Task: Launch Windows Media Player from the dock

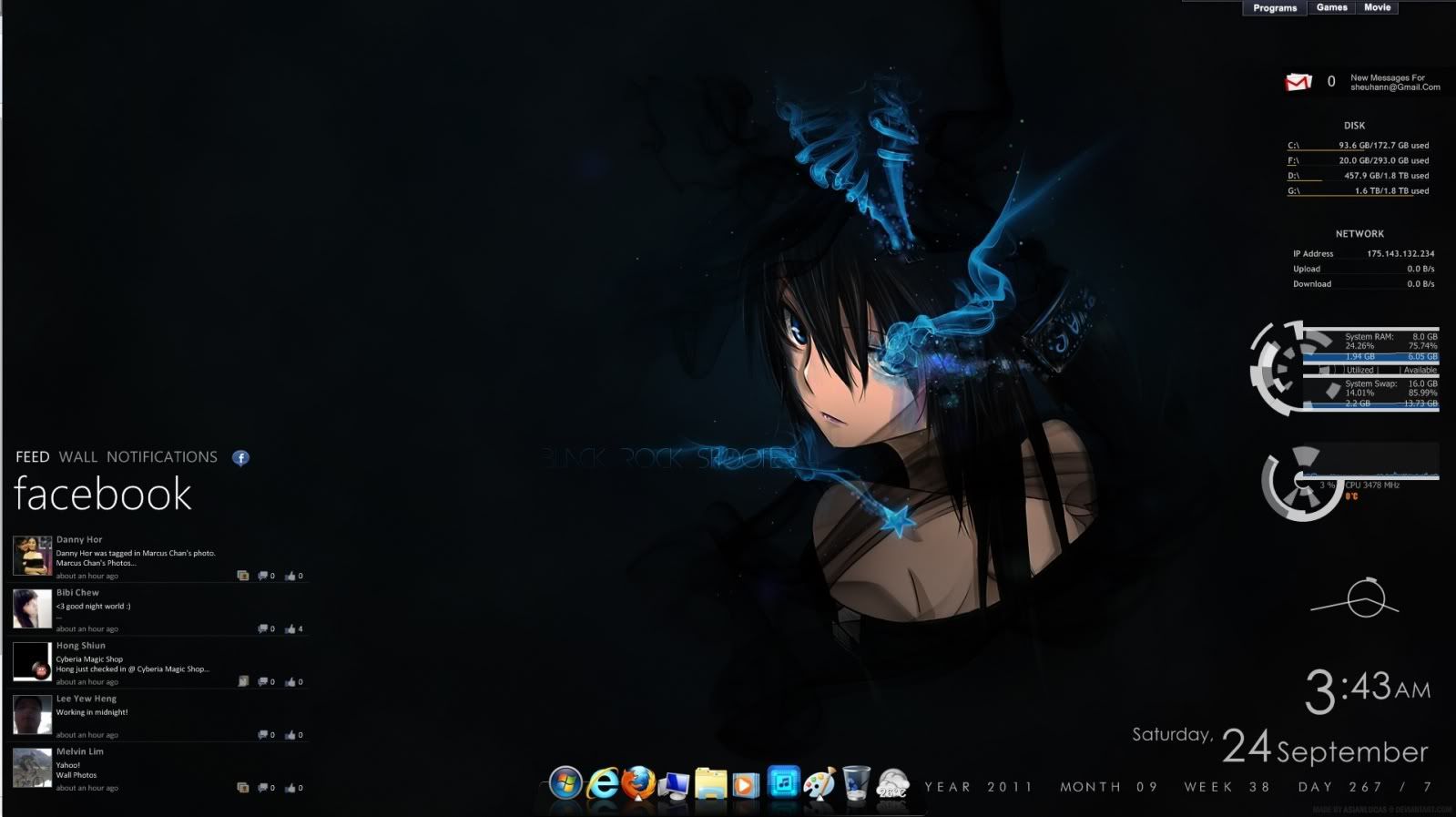Action: [746, 784]
